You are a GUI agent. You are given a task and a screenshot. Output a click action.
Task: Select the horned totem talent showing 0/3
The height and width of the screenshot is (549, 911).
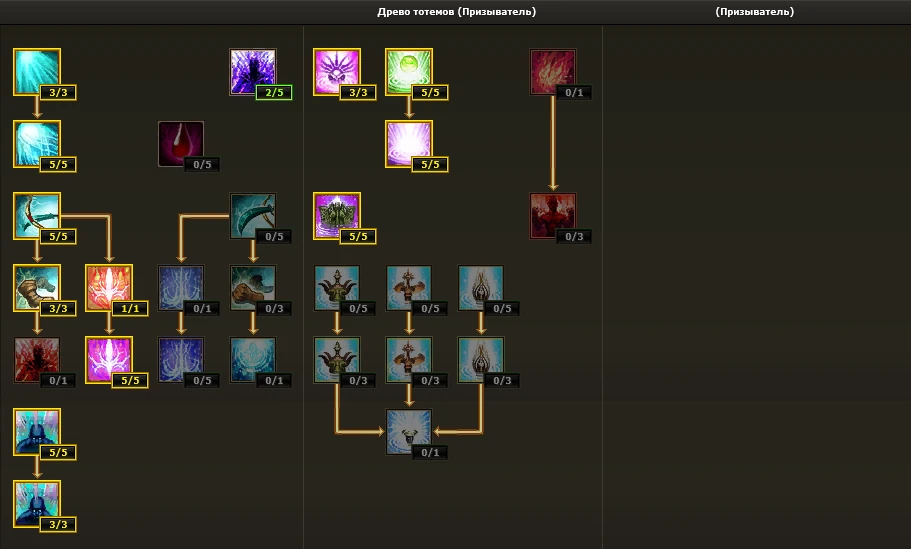336,360
